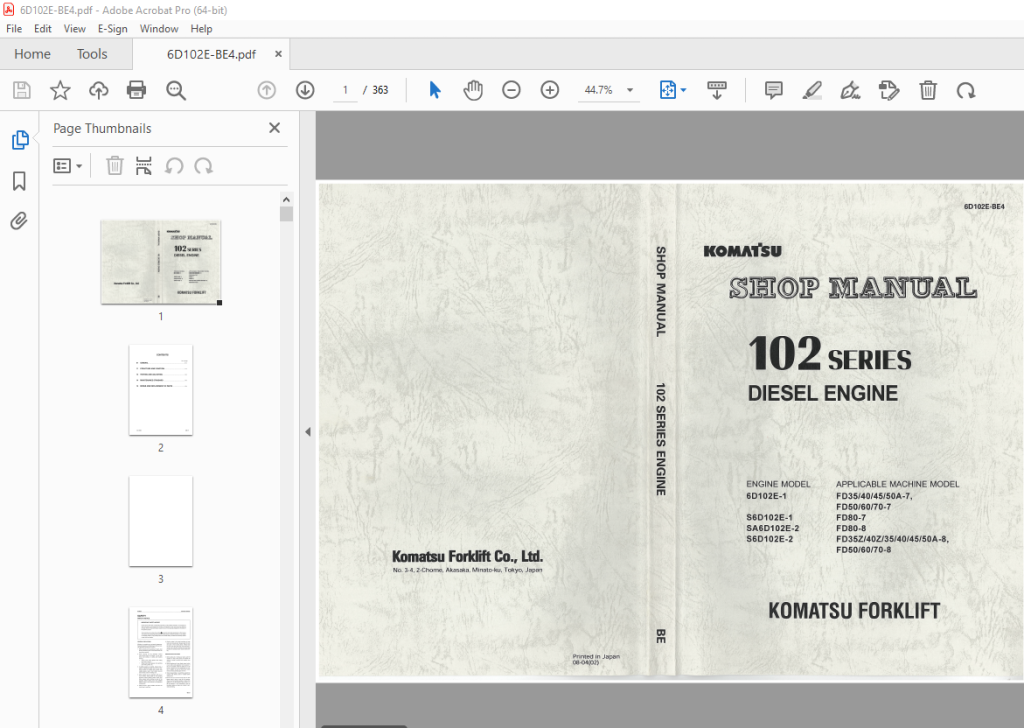
Task: Open the File menu
Action: (14, 29)
